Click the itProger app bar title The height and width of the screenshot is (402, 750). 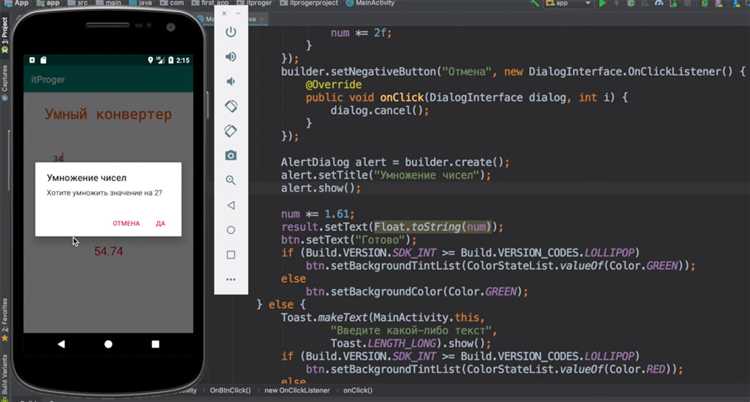[48, 79]
